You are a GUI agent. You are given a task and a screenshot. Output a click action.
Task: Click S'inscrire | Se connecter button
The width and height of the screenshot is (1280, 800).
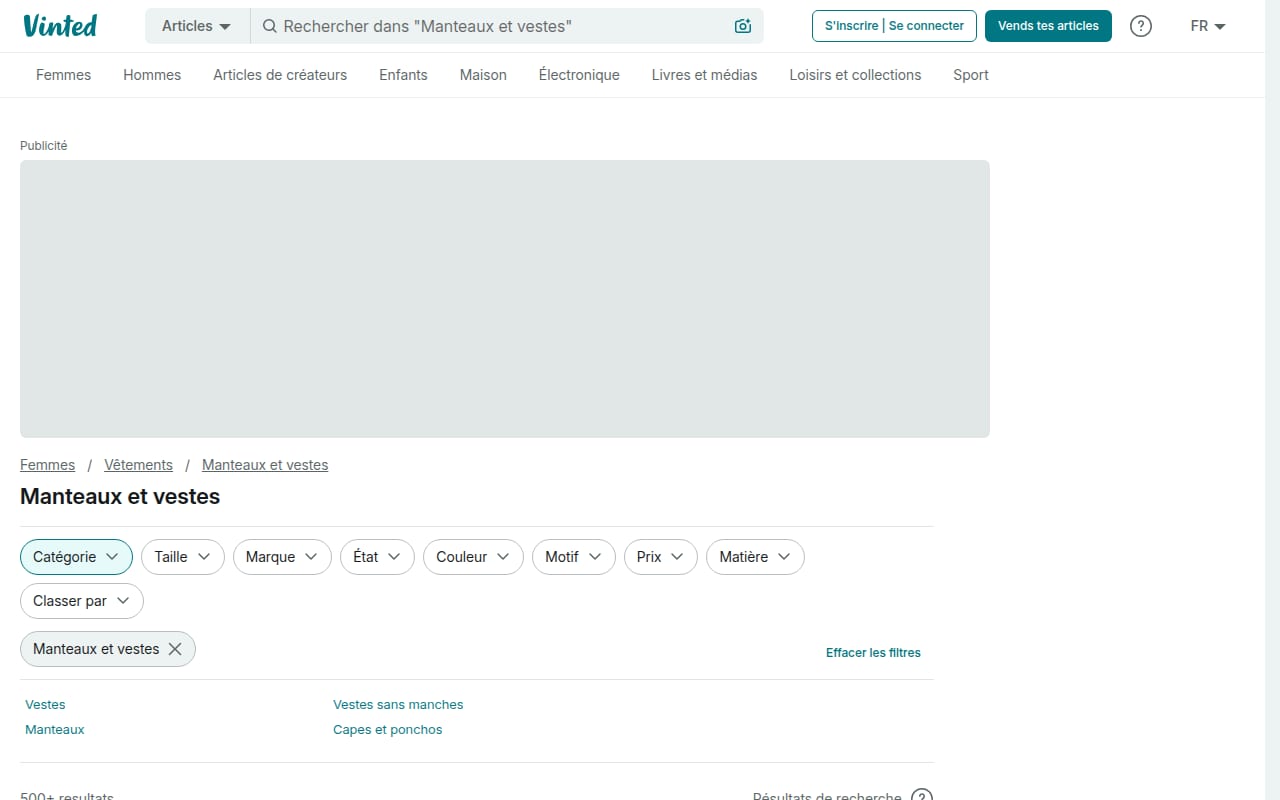click(894, 26)
